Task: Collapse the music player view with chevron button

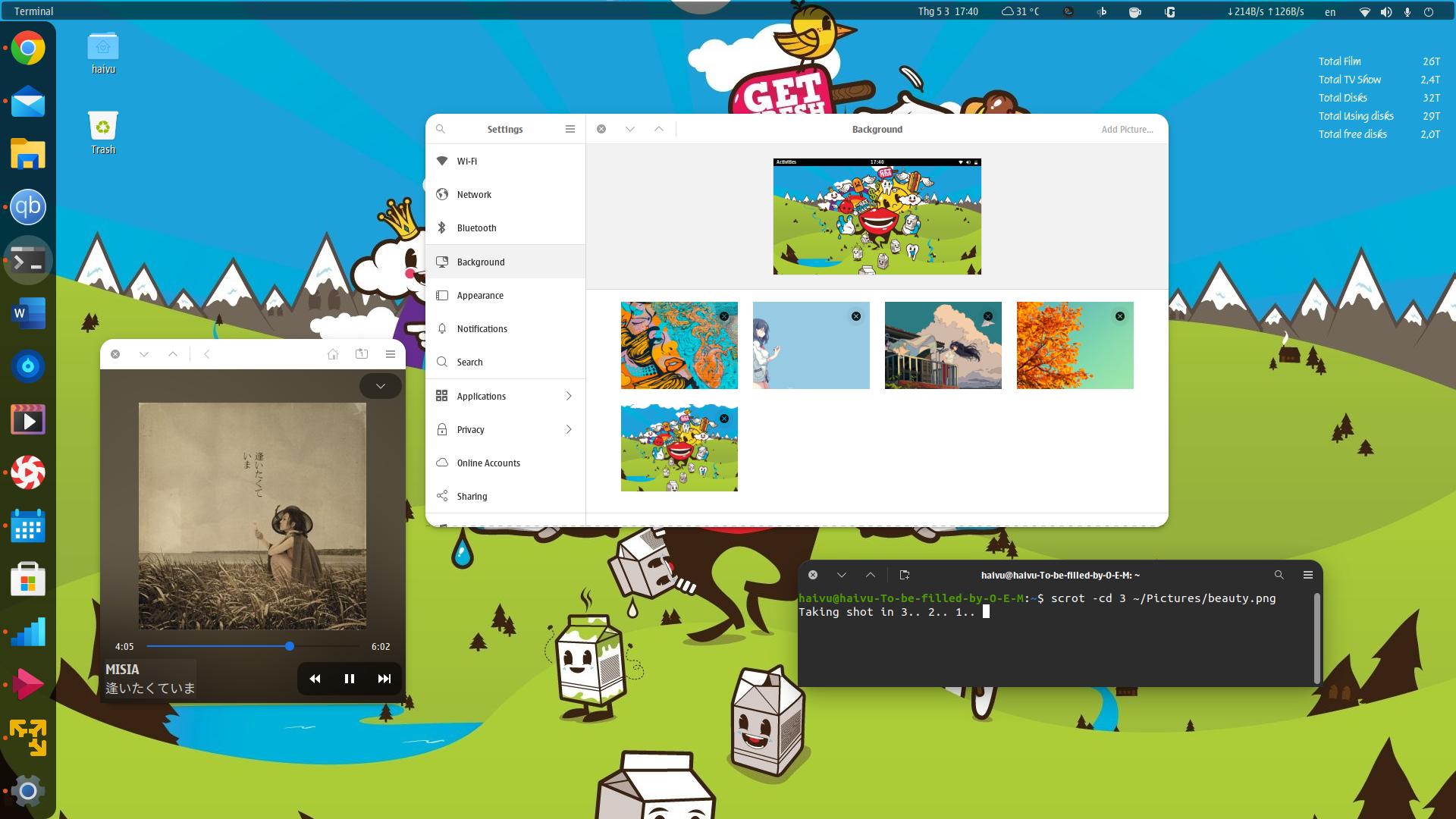Action: (381, 386)
